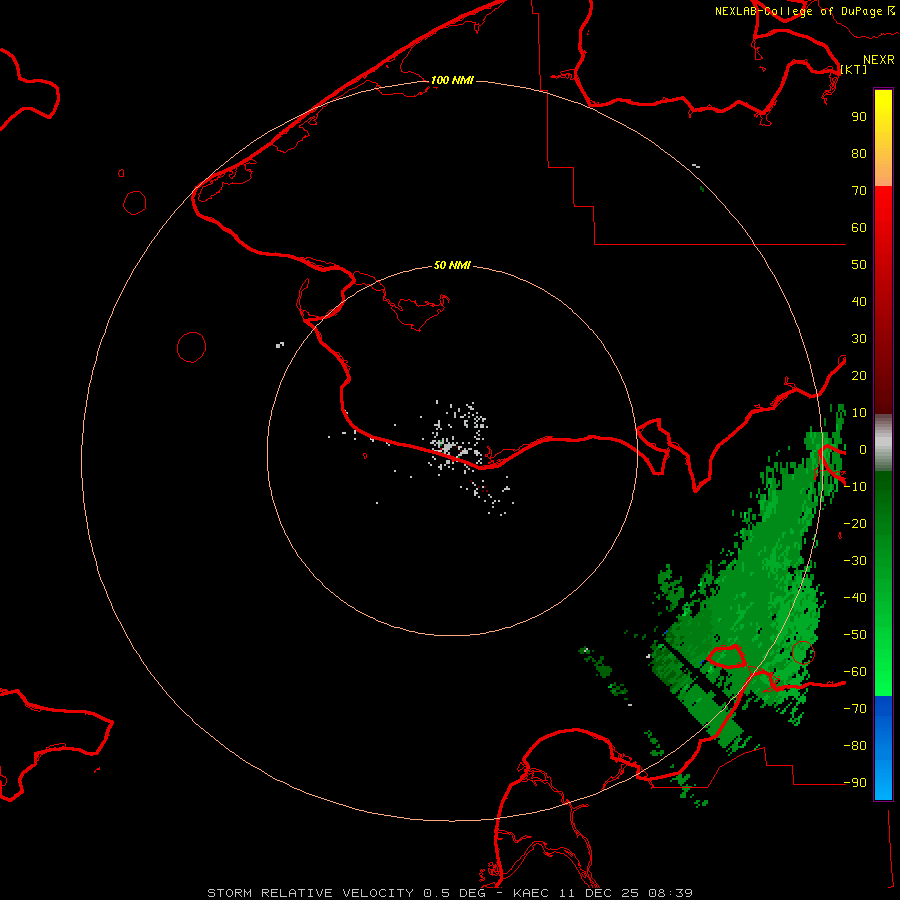
Task: Select the positive 10 scale value
Action: coord(859,413)
